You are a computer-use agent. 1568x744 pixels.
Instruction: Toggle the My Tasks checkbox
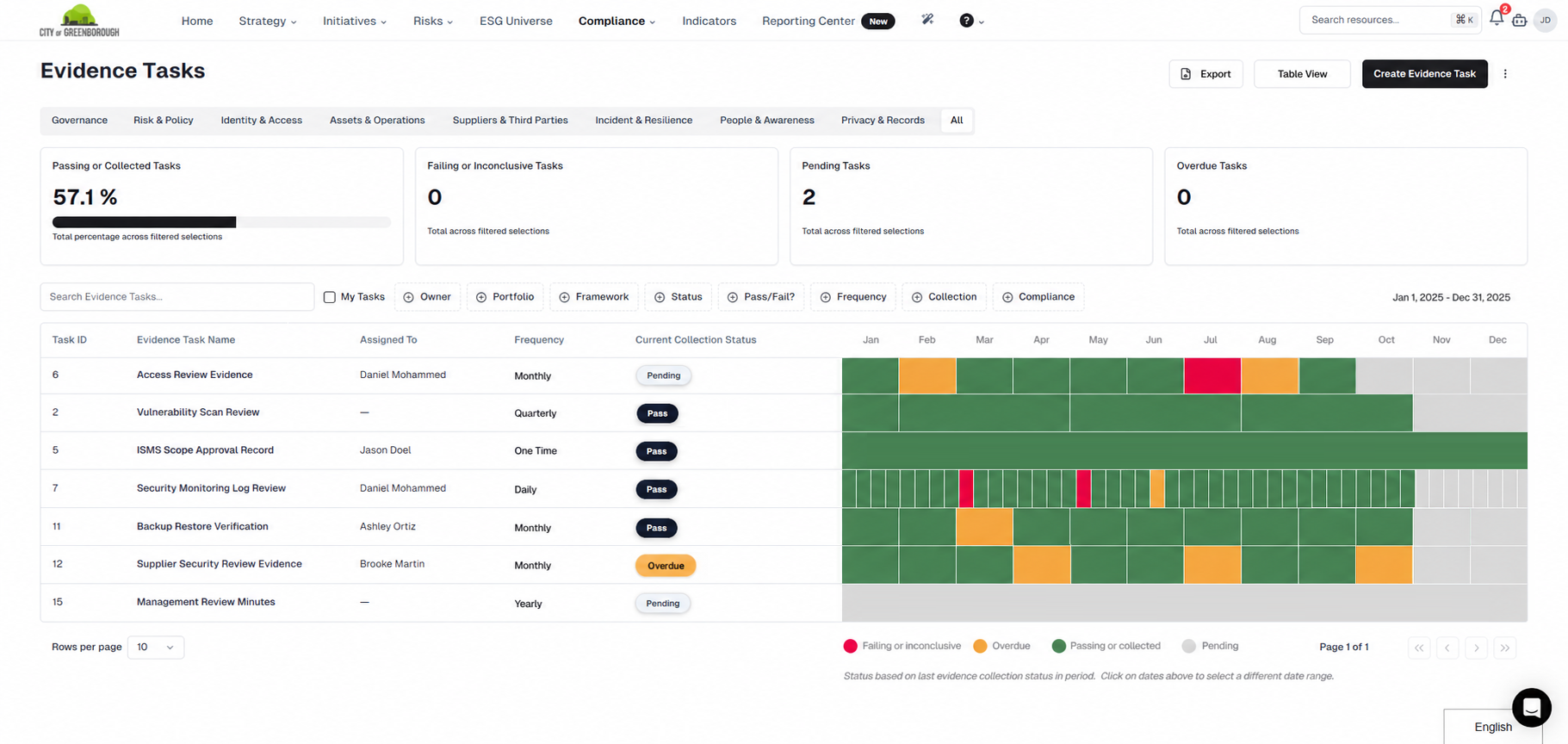[x=329, y=297]
